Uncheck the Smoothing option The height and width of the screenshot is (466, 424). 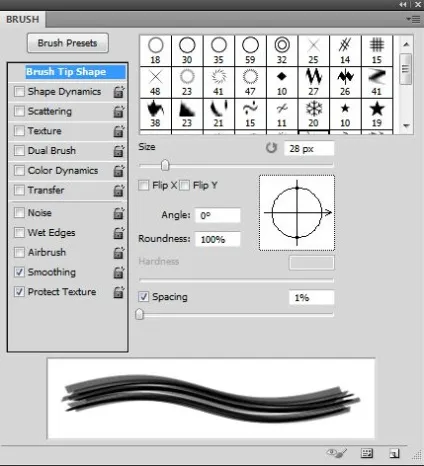pyautogui.click(x=19, y=272)
